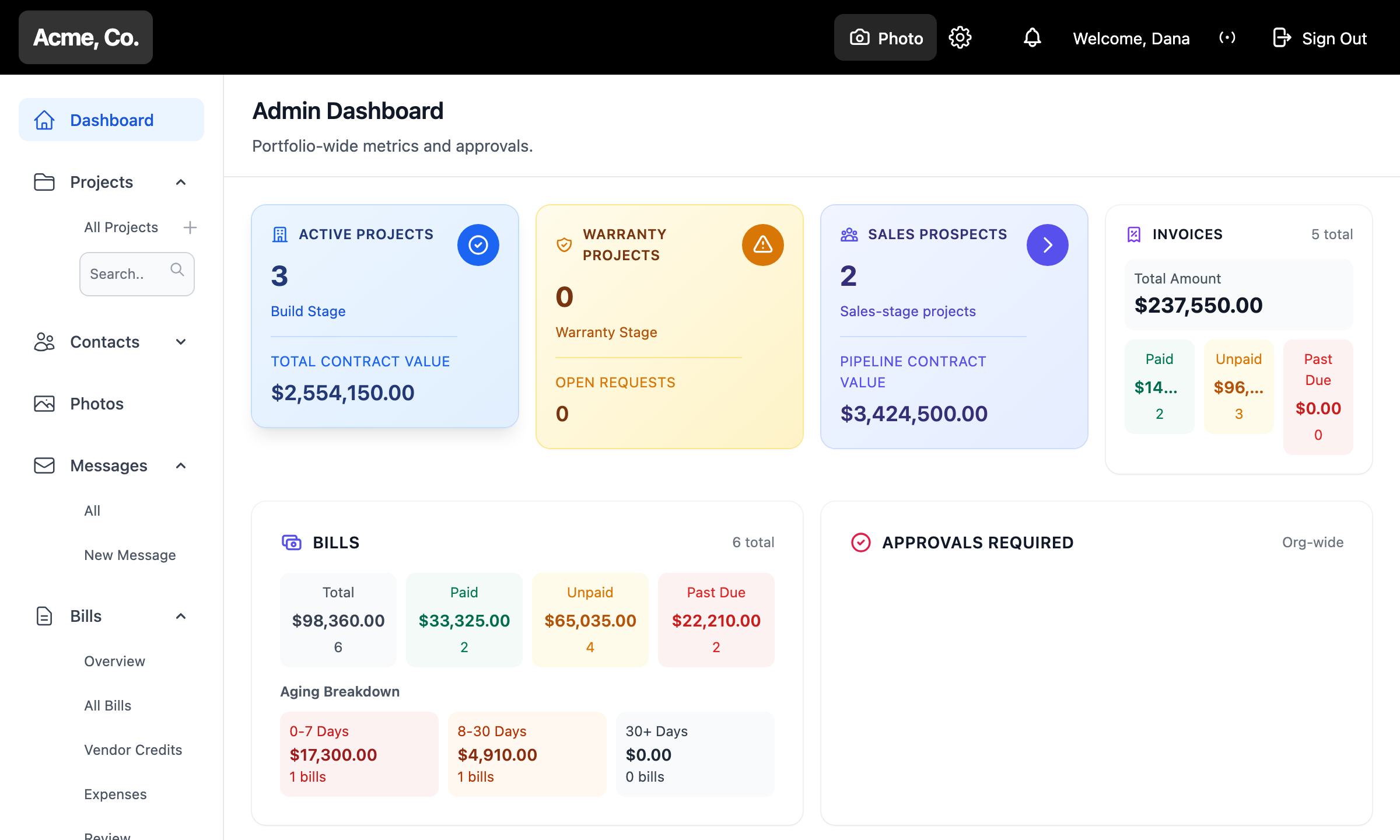The height and width of the screenshot is (840, 1400).
Task: Click Sales-stage projects link
Action: pos(908,311)
